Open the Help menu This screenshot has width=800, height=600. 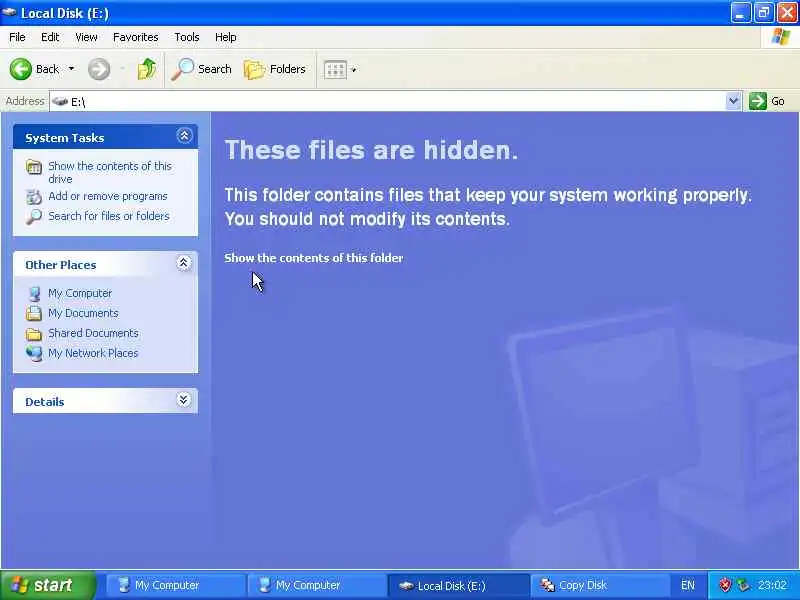click(226, 37)
